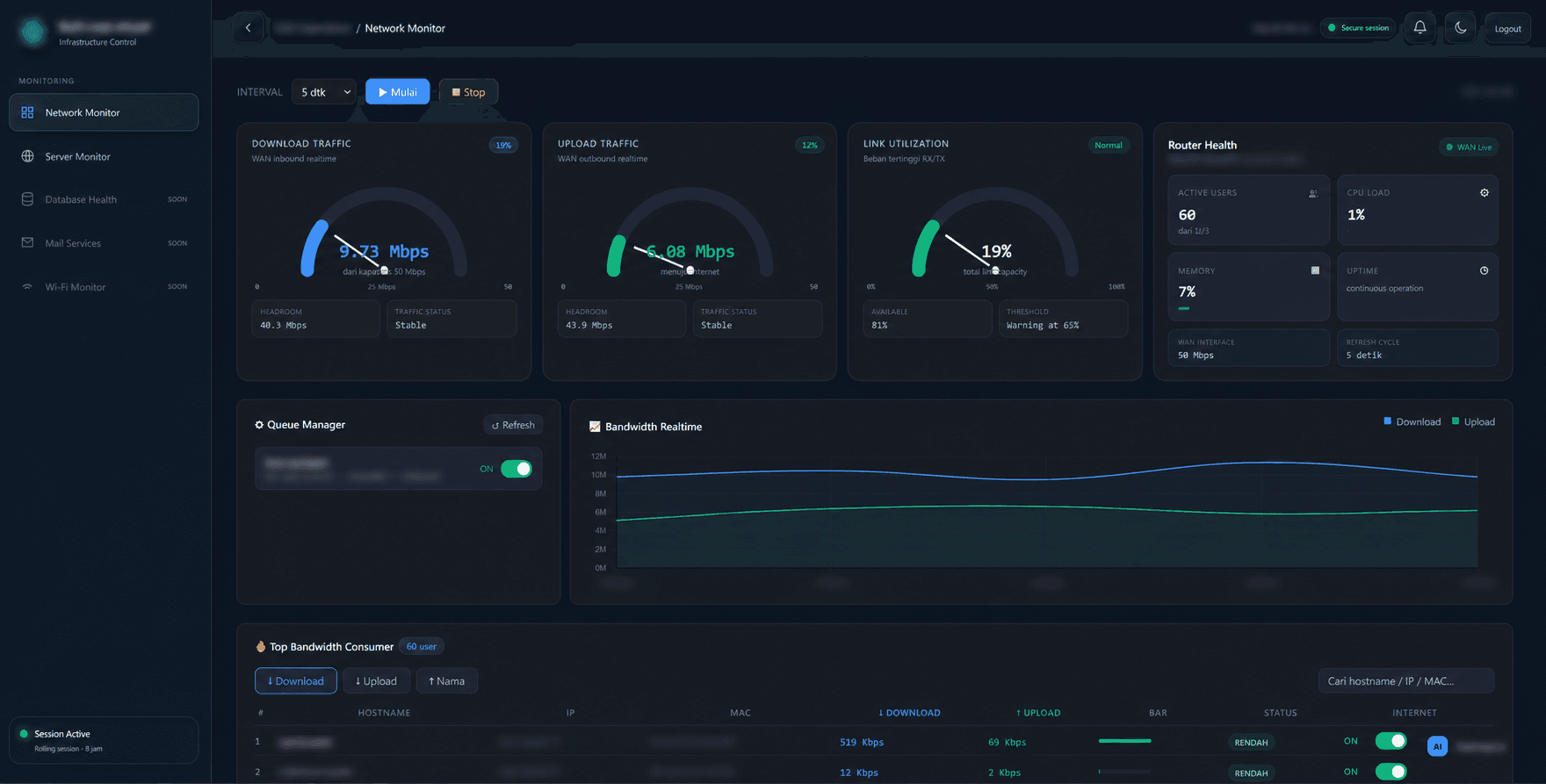The image size is (1546, 784).
Task: Click the 50 Mbps WAN interface value
Action: [1196, 356]
